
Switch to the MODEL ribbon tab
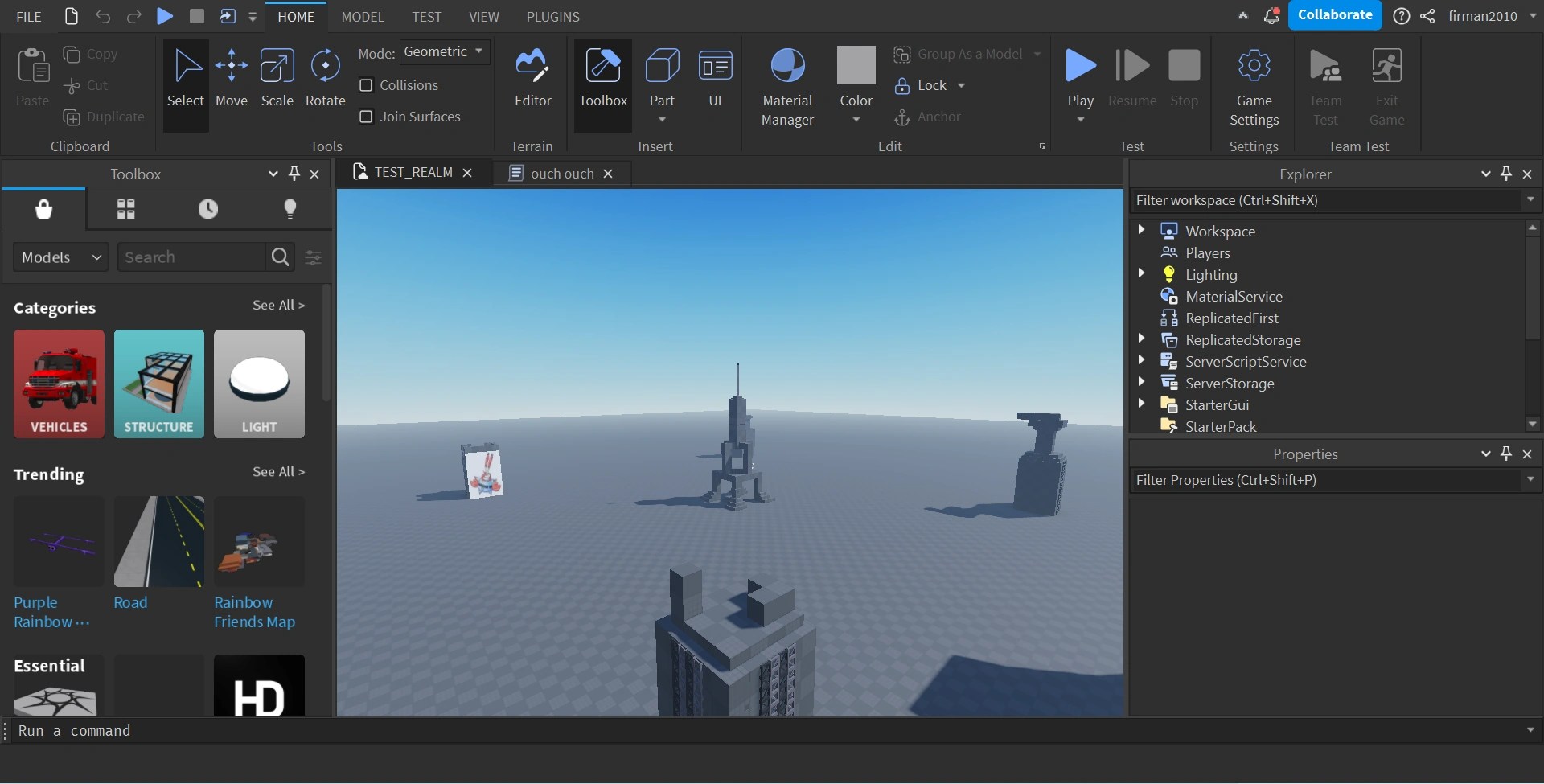[x=363, y=16]
